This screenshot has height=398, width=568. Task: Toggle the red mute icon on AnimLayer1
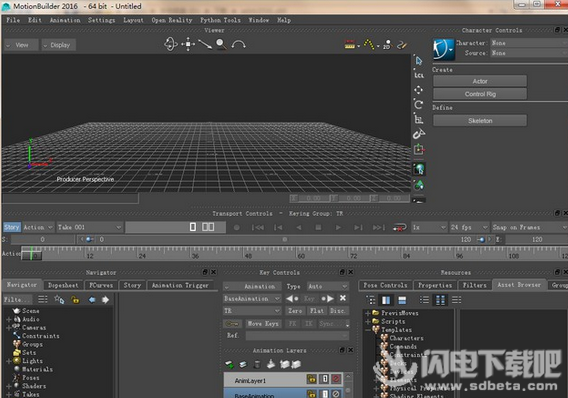(336, 379)
